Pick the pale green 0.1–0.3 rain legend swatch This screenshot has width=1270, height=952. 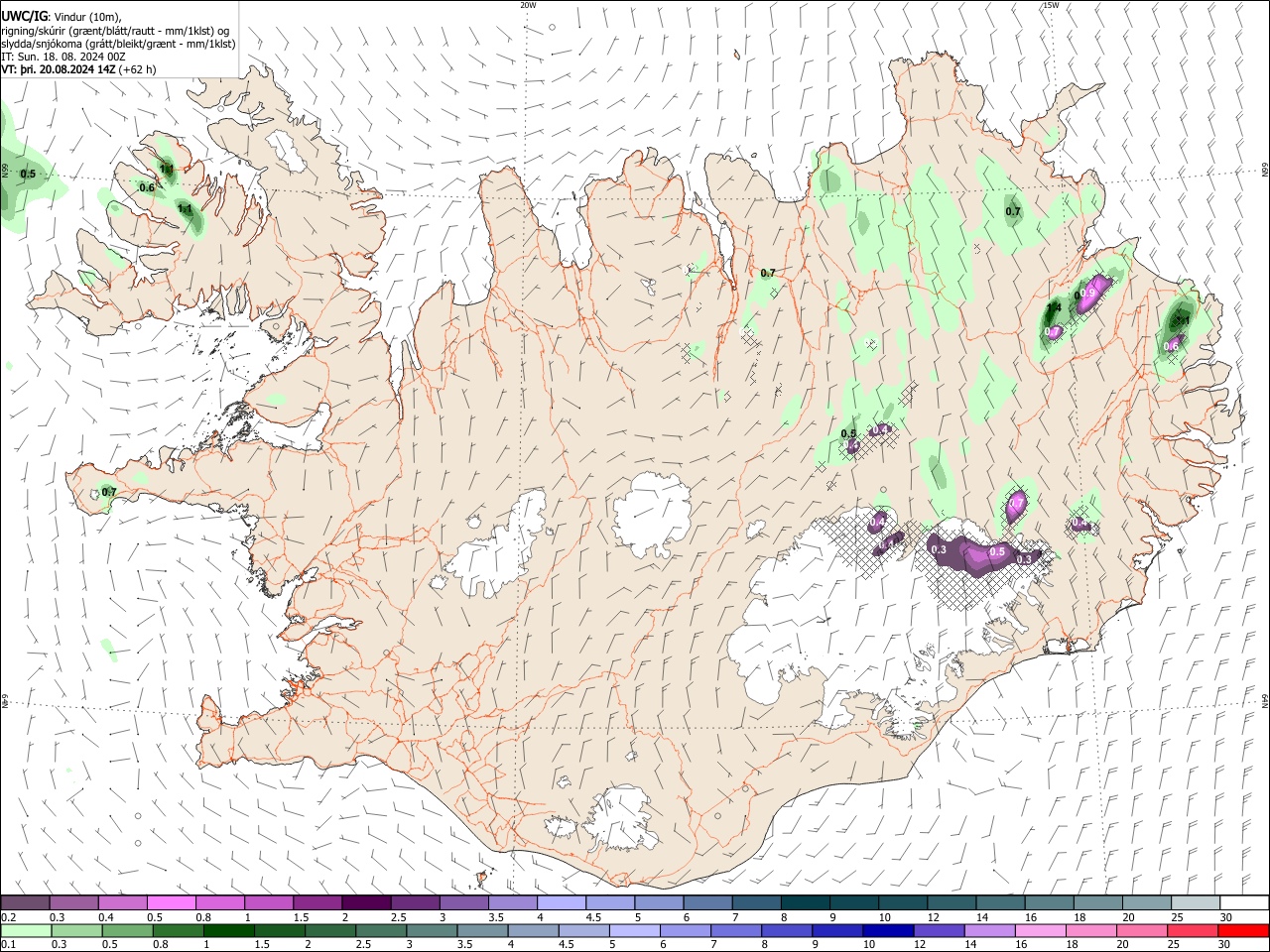coord(26,930)
